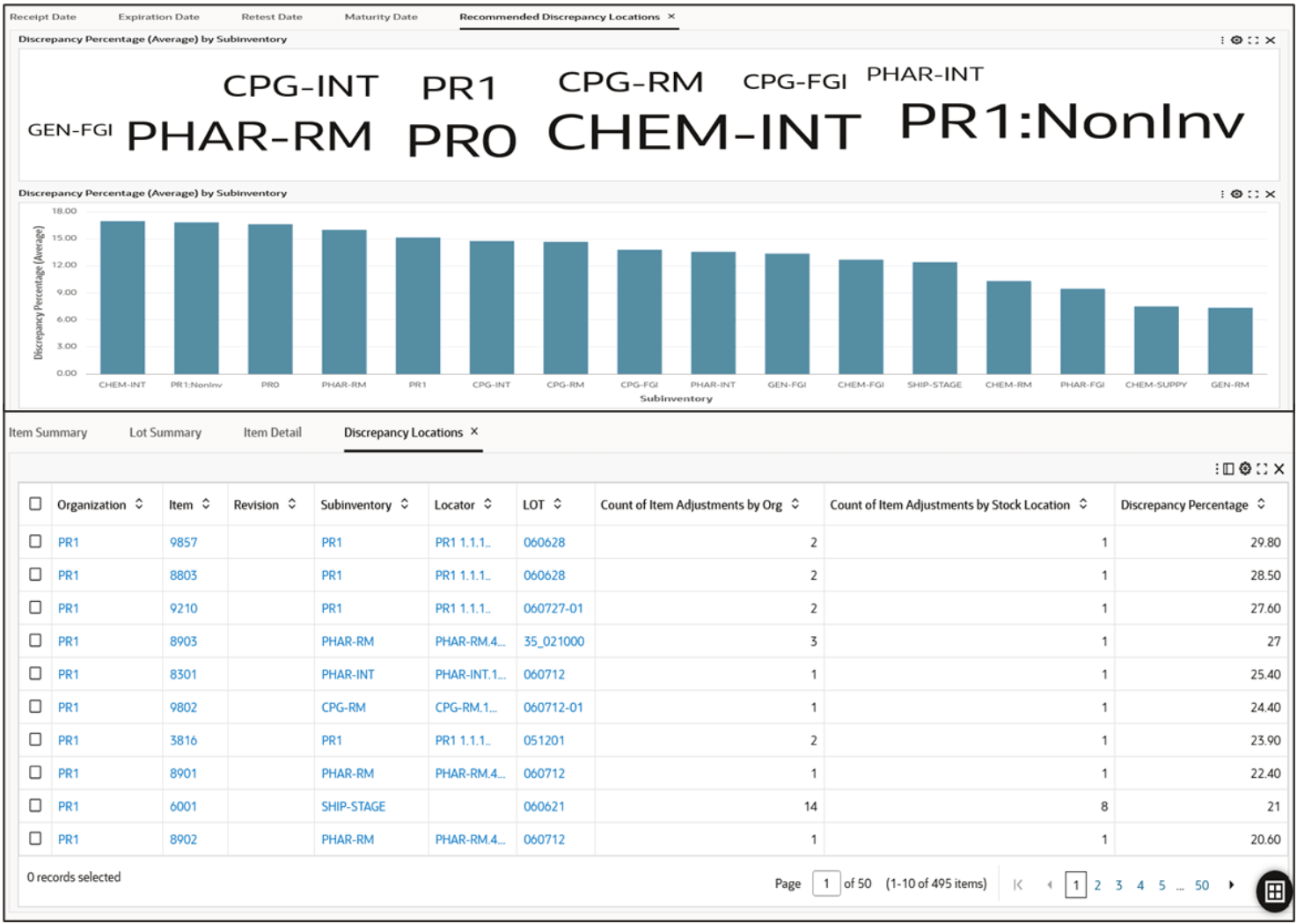Open table settings gear
Viewport: 1297px width, 924px height.
tap(1245, 469)
